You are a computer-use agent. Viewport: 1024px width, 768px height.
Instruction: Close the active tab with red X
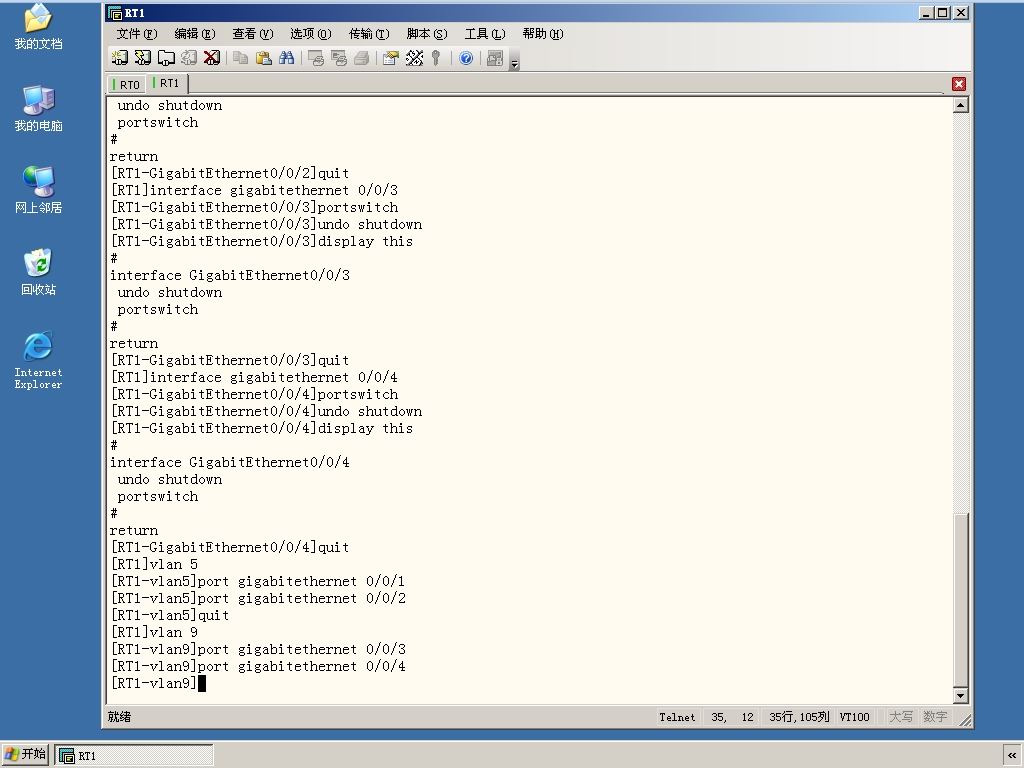click(x=959, y=84)
